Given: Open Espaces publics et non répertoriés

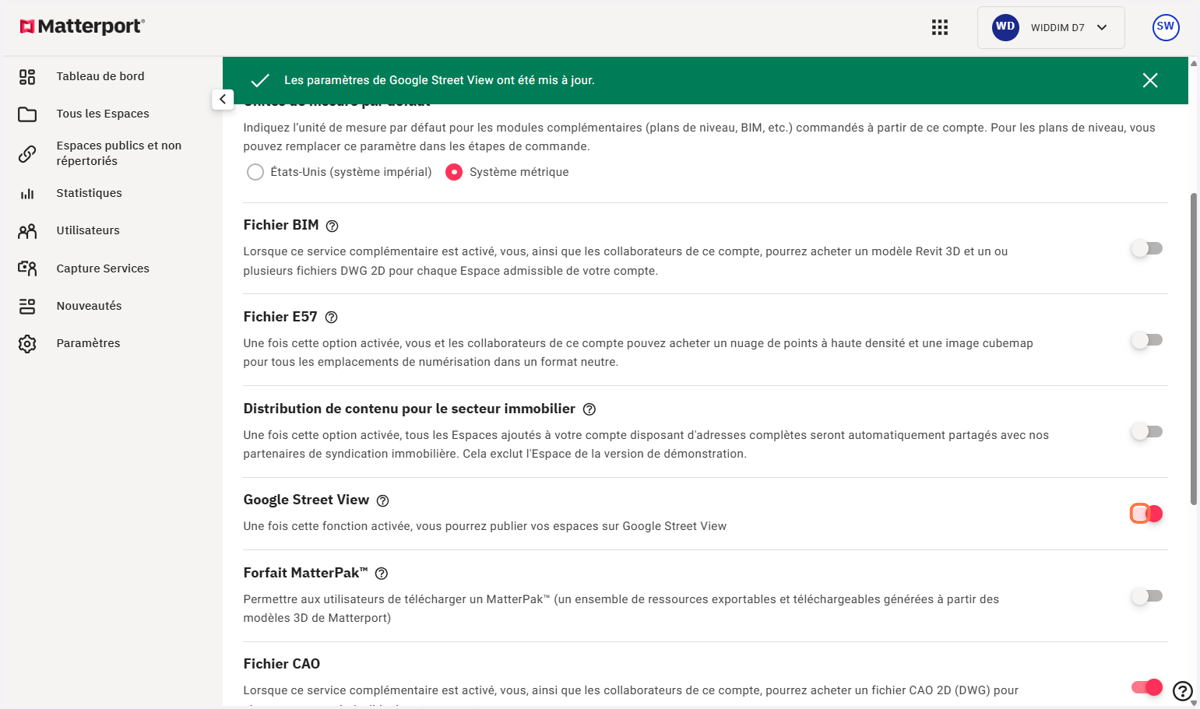Looking at the screenshot, I should click(119, 153).
